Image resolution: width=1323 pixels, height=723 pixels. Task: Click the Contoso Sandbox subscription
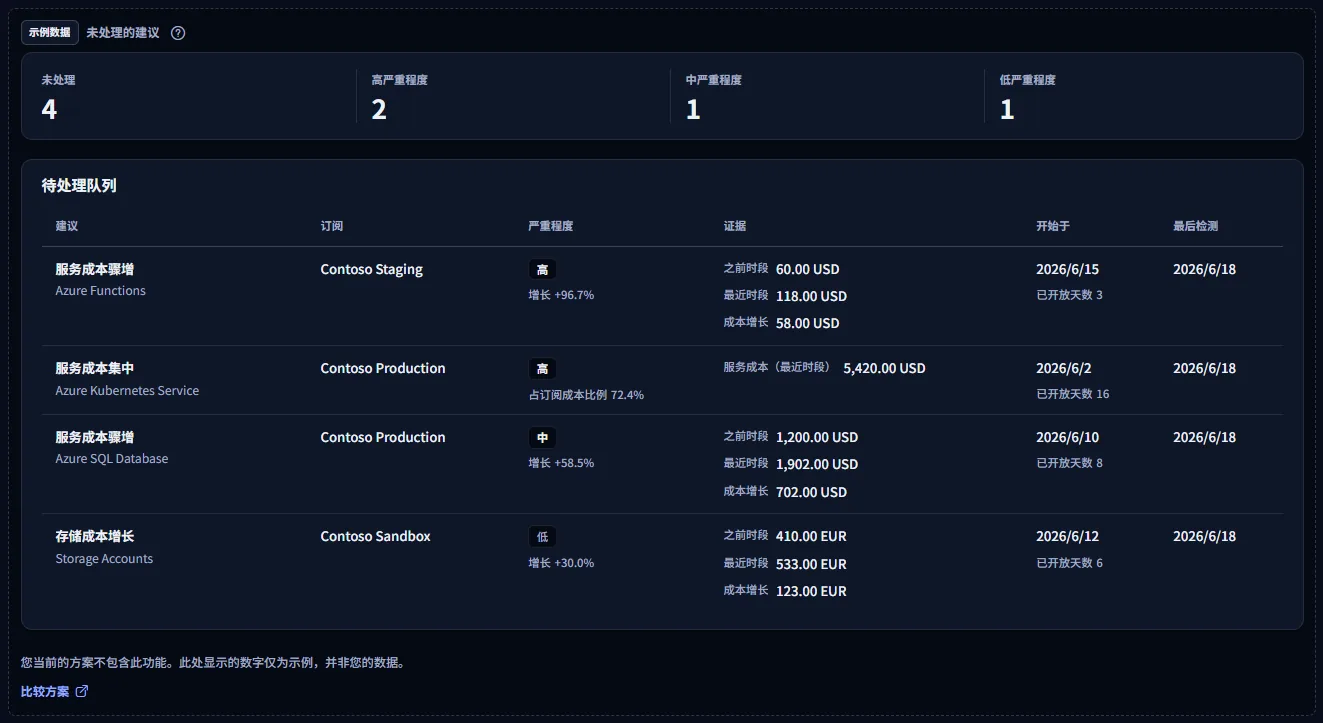376,536
